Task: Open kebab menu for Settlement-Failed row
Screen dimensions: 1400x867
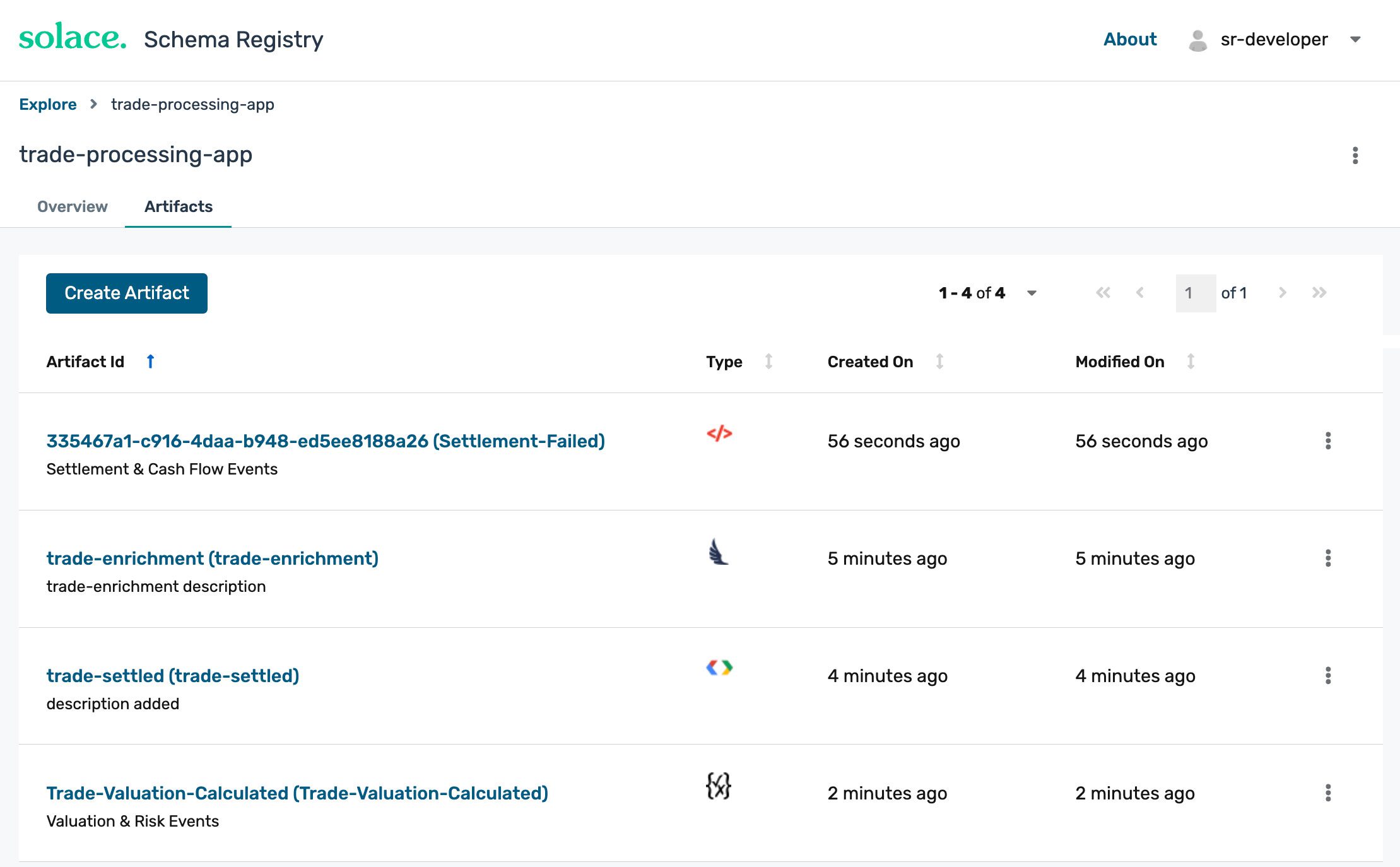Action: 1328,441
